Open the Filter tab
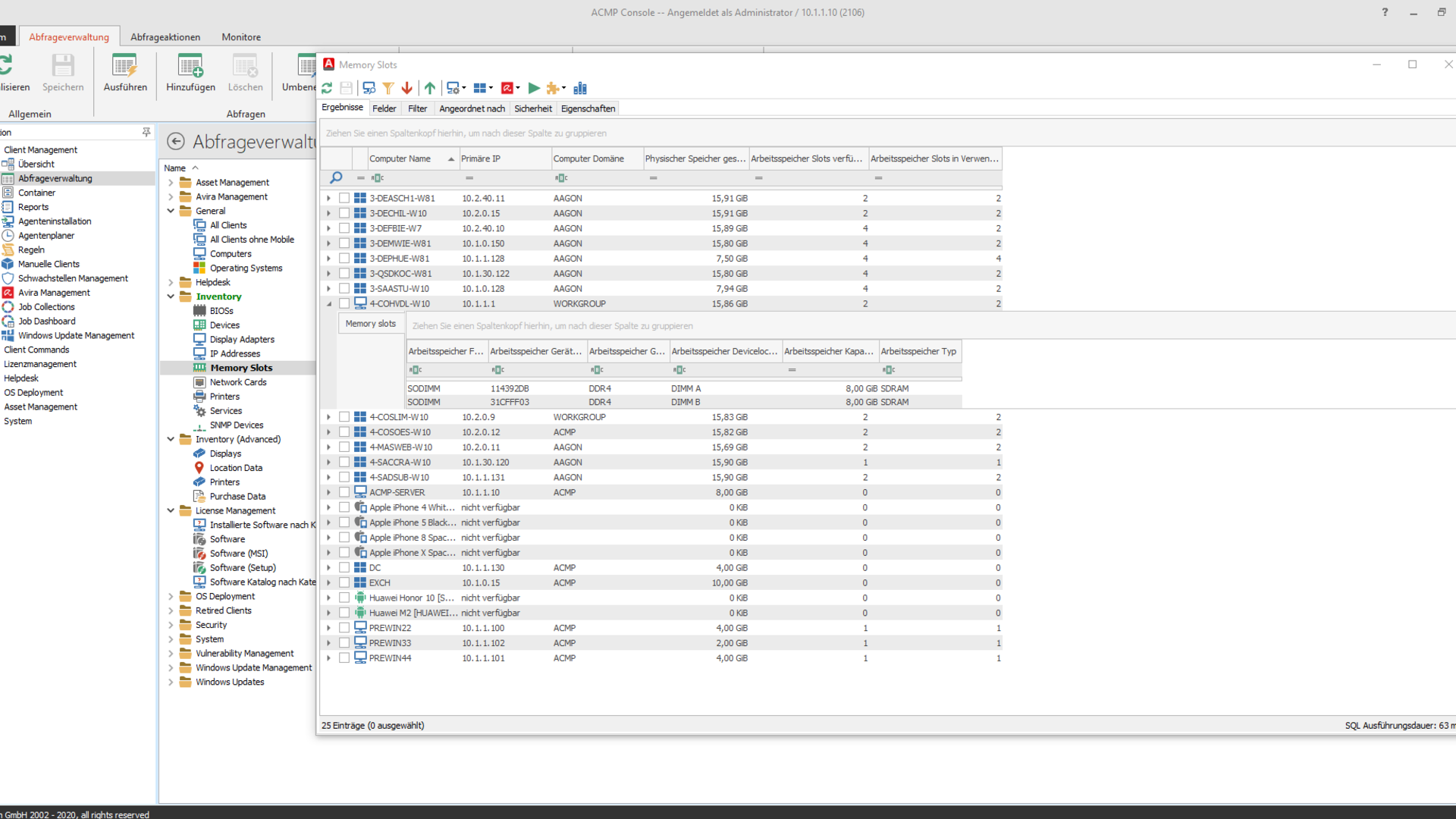 click(418, 108)
